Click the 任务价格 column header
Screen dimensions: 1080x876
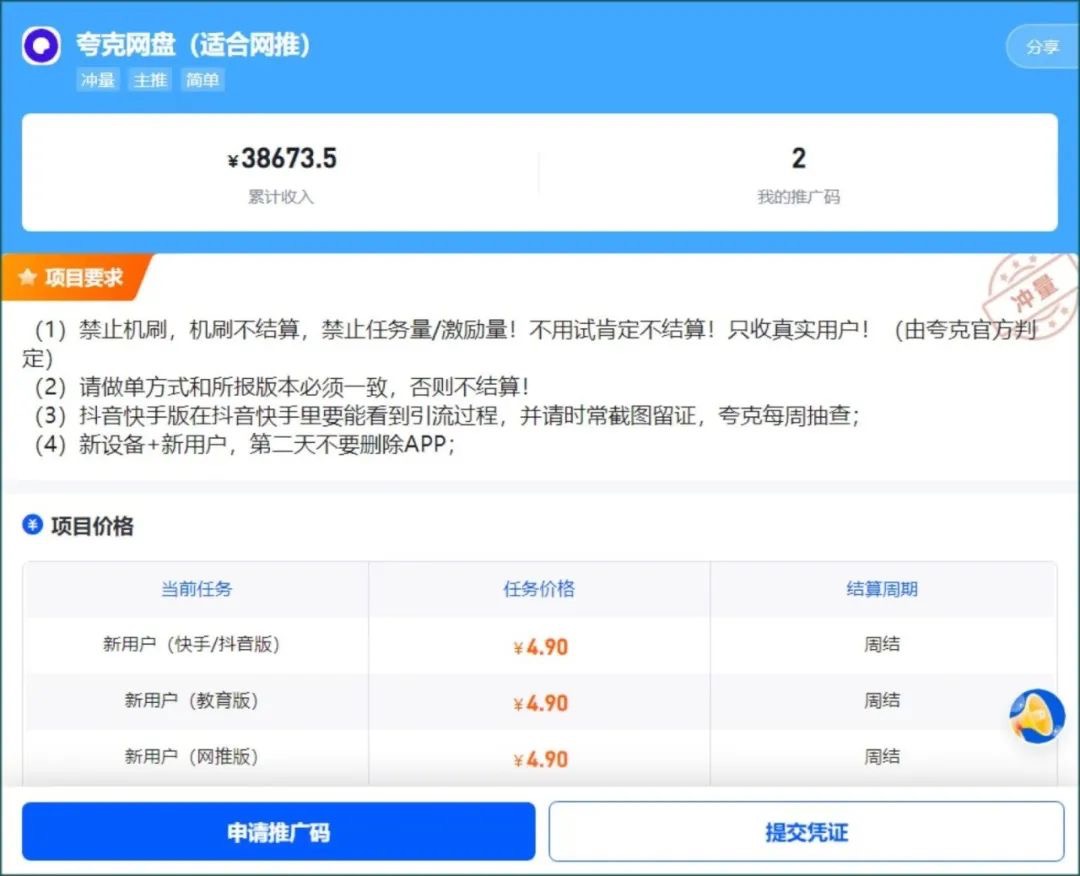coord(537,589)
